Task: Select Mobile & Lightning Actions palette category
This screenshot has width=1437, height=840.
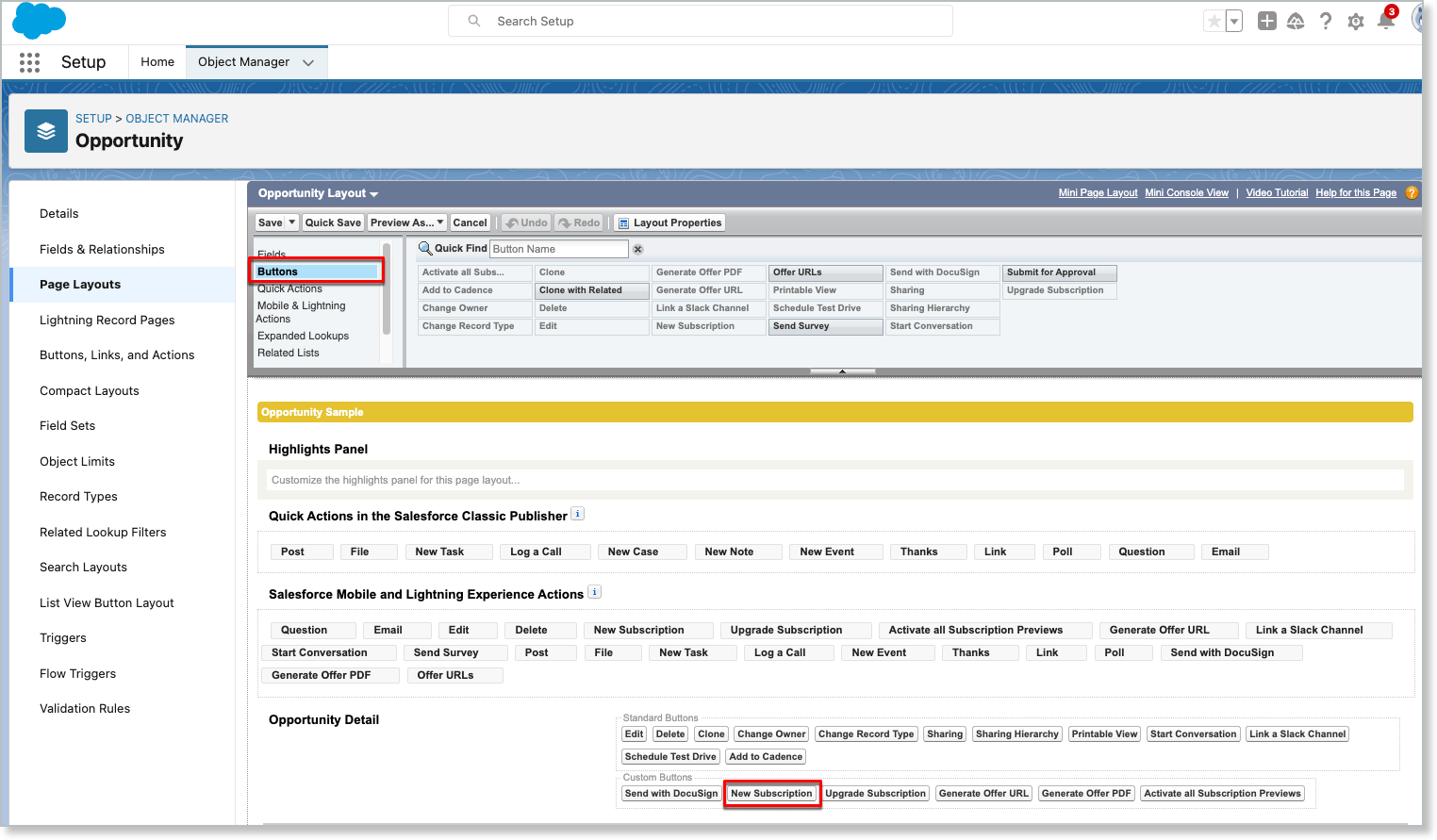Action: tap(301, 312)
